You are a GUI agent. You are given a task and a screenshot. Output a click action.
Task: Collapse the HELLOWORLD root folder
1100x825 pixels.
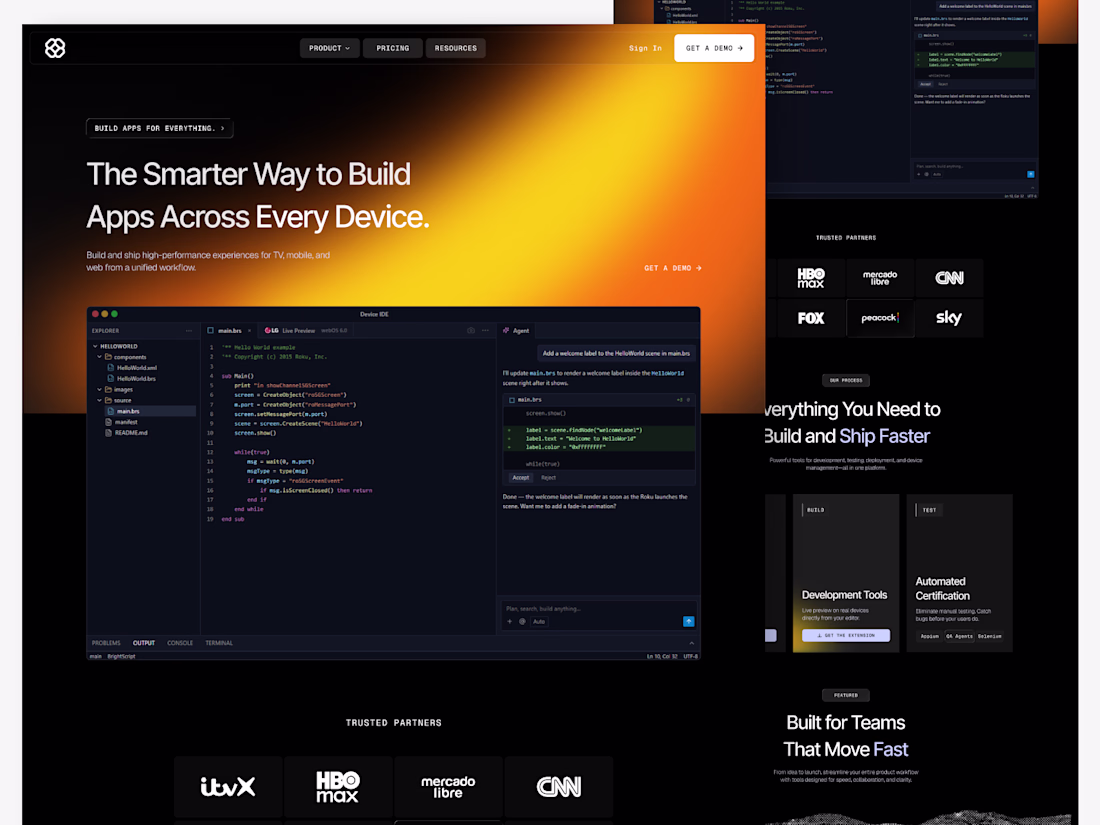point(95,346)
